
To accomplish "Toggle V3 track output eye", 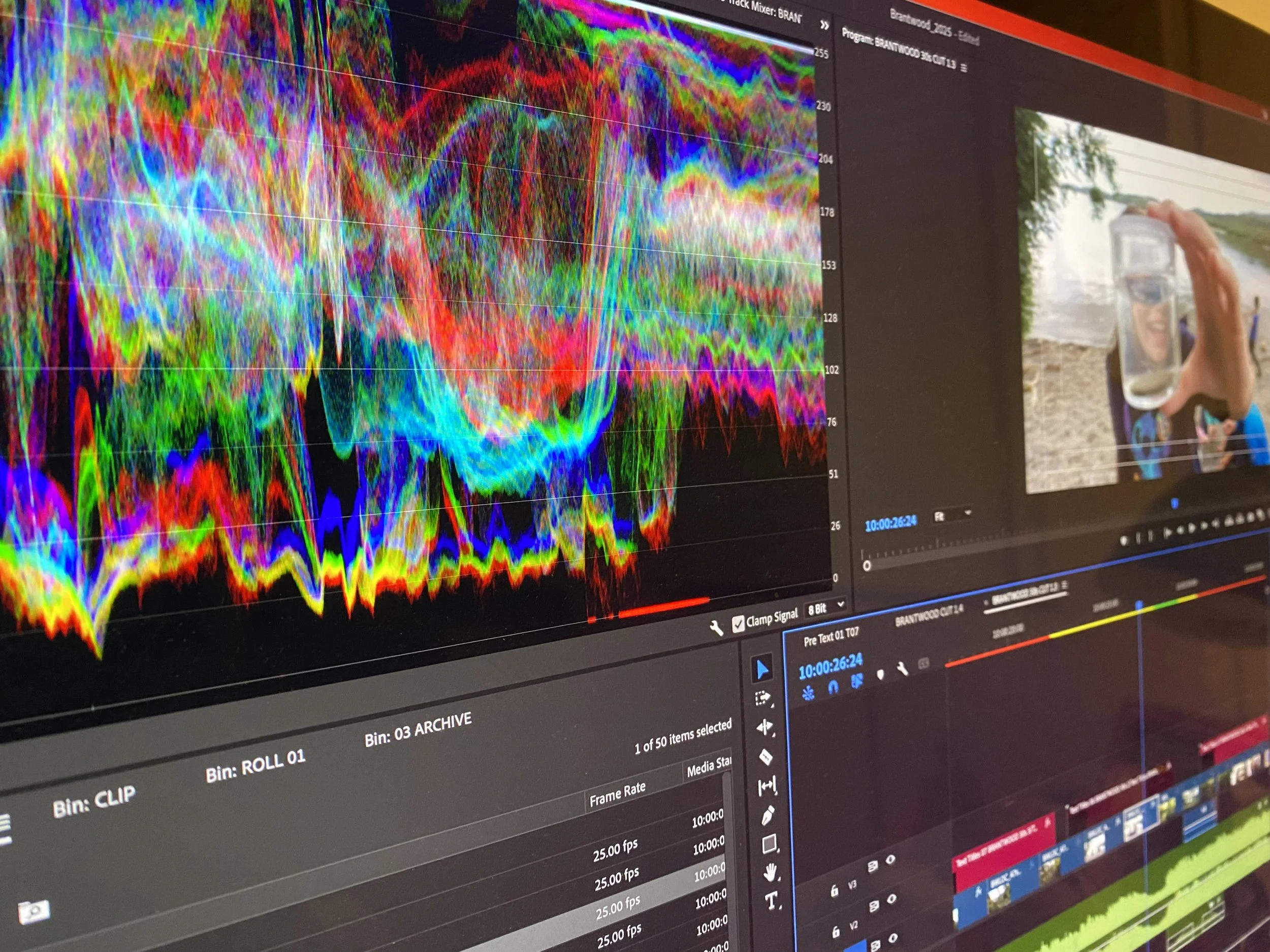I will (x=891, y=860).
